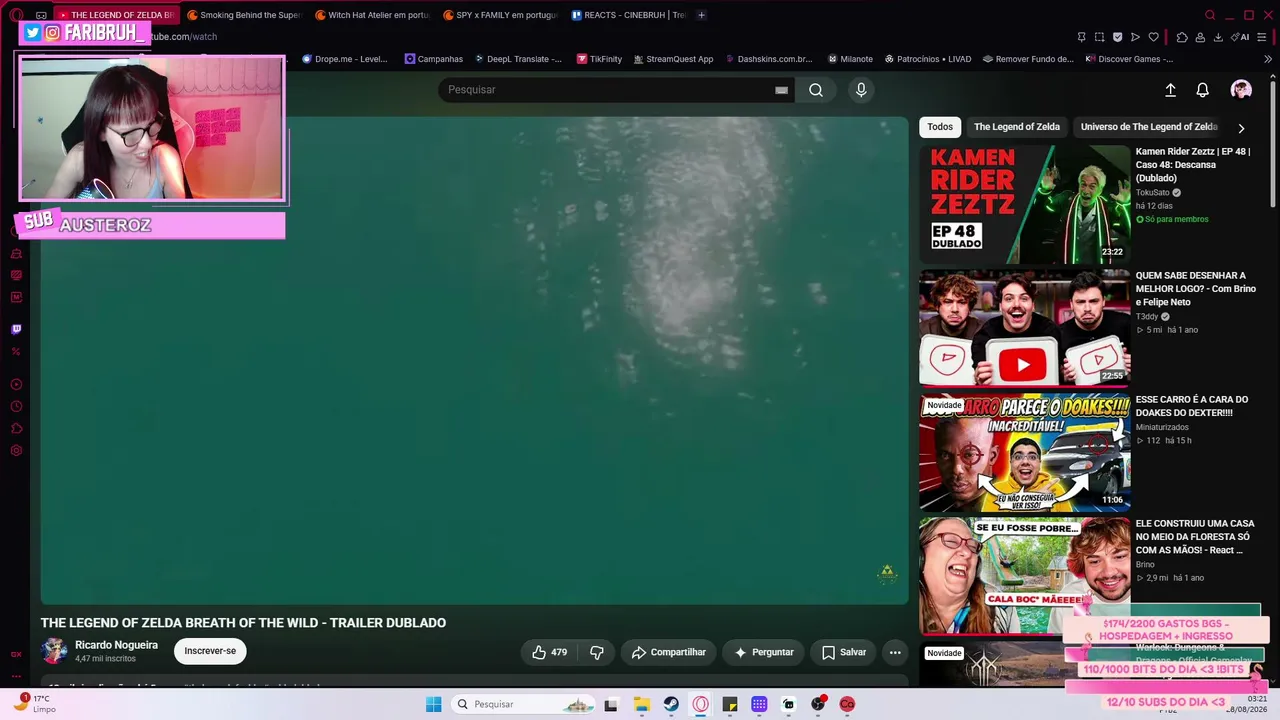Open History clock icon in Opera sidebar

pyautogui.click(x=16, y=406)
